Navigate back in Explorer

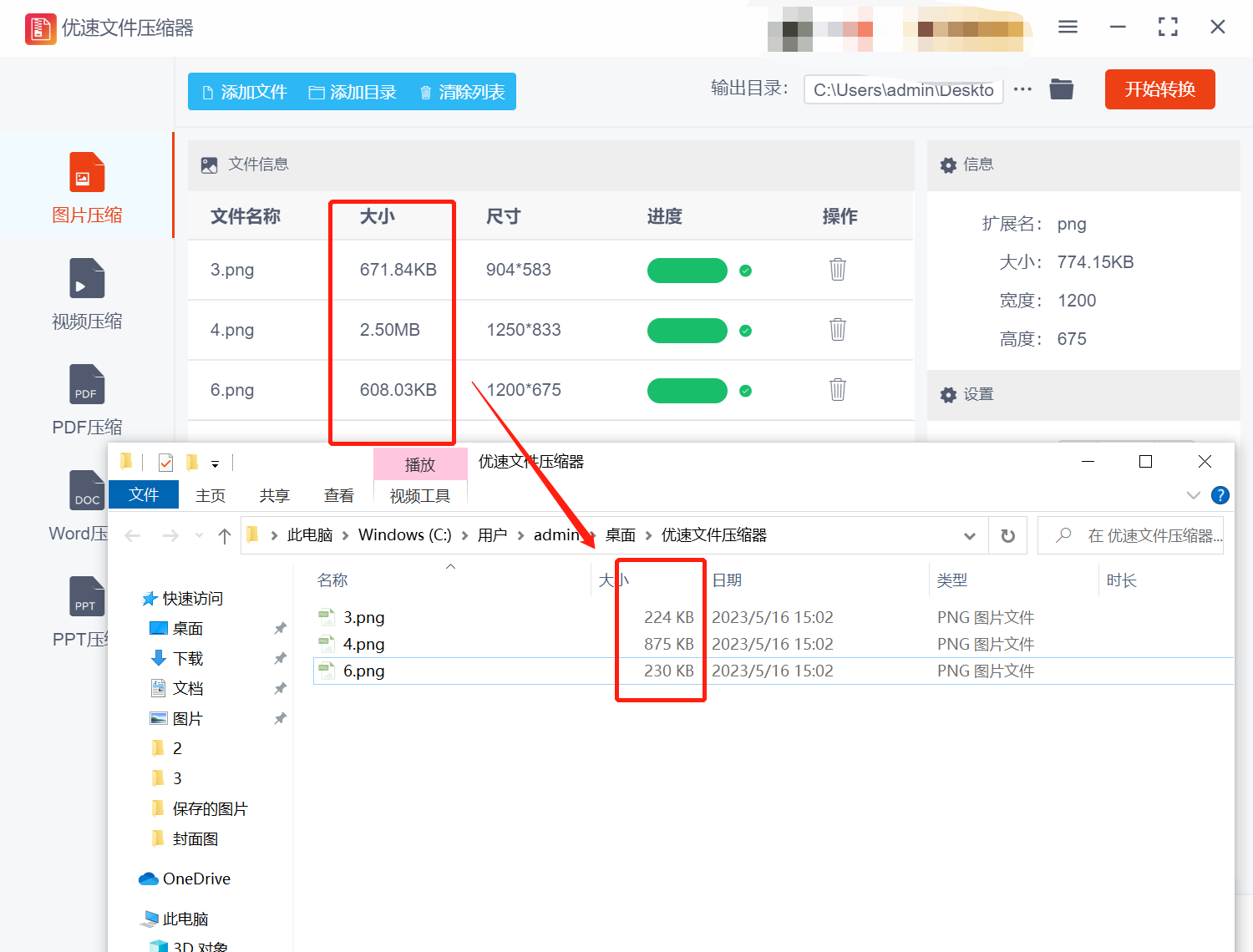(132, 536)
